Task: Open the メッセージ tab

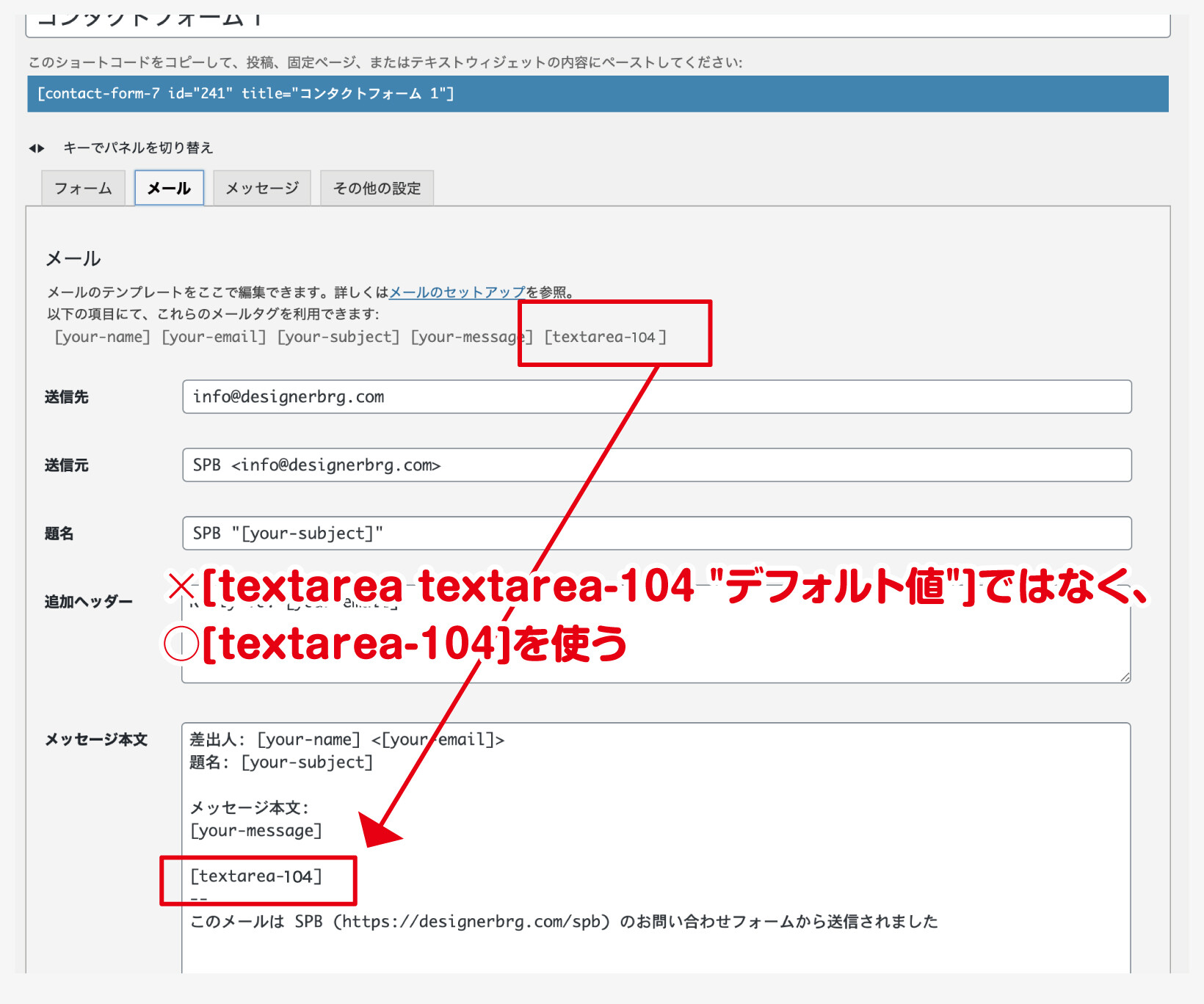Action: [x=262, y=189]
